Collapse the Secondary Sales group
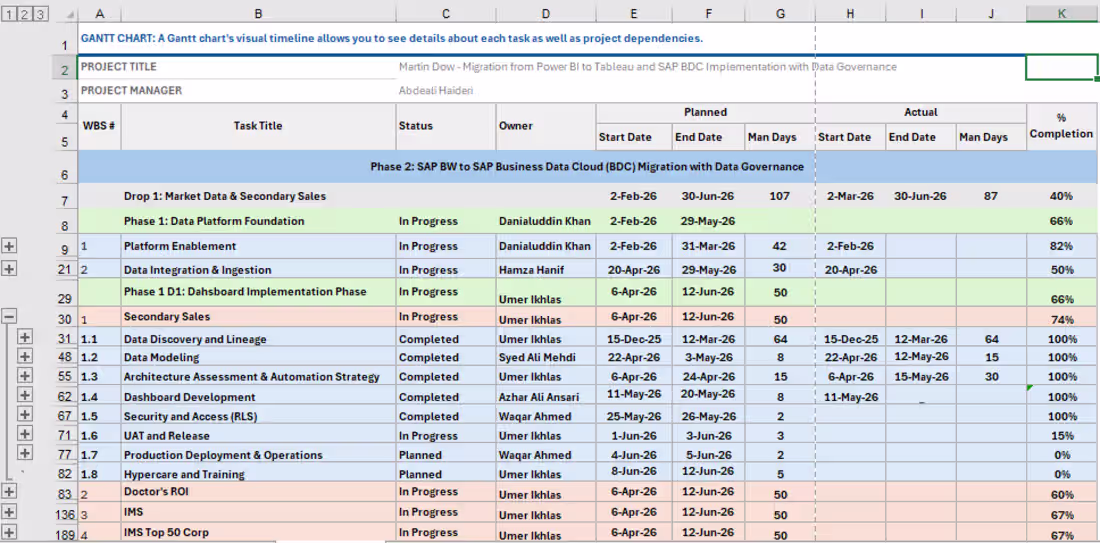Screen dimensions: 1100x543 (x=9, y=317)
